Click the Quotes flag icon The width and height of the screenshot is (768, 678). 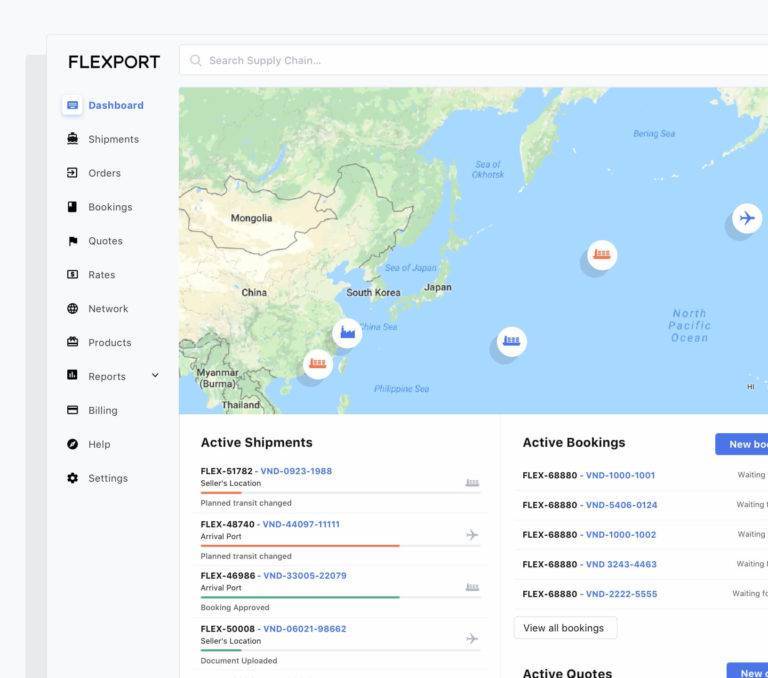(x=72, y=241)
